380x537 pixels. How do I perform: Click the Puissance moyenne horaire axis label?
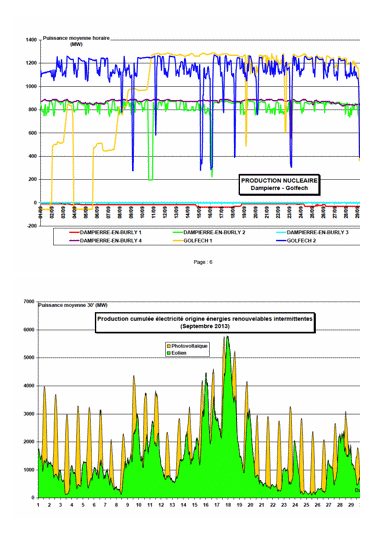(76, 38)
